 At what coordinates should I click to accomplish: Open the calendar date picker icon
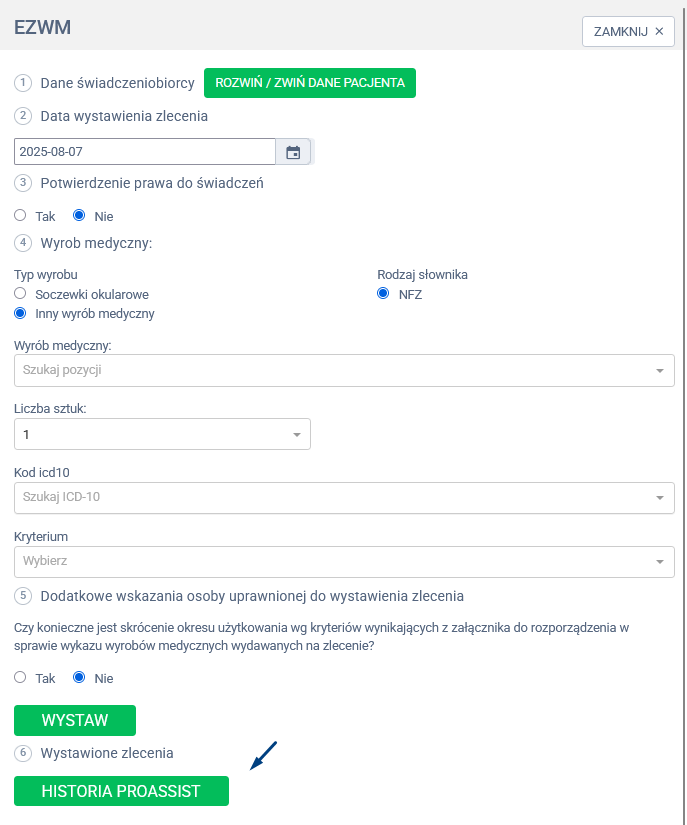(x=293, y=152)
